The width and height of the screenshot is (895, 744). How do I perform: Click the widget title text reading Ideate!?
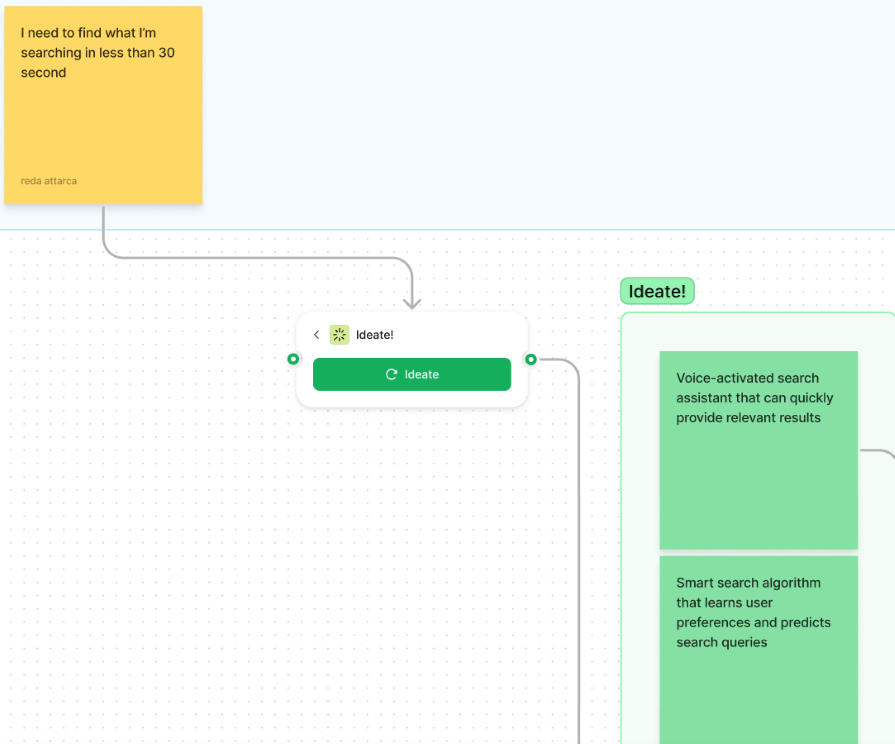click(x=374, y=335)
